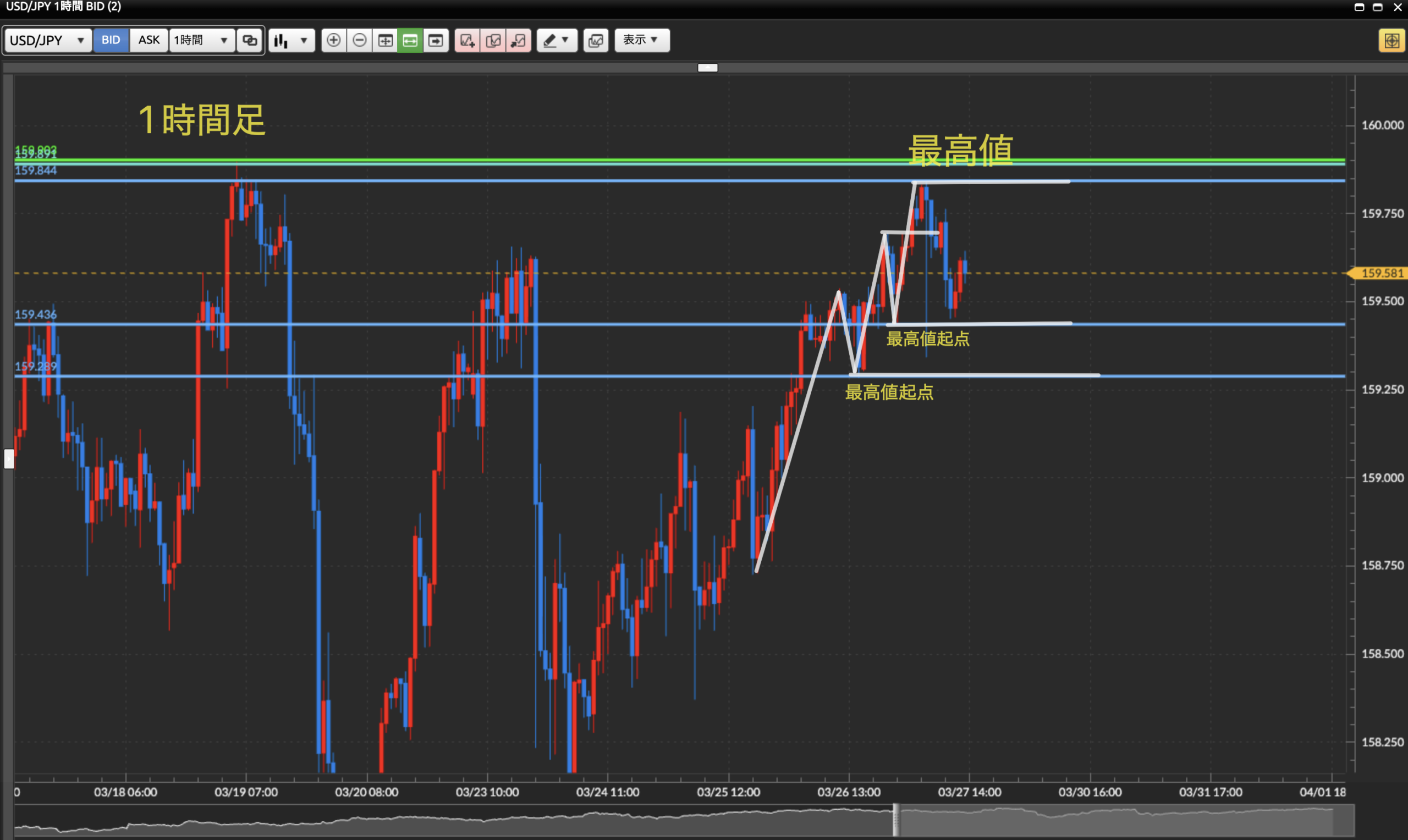
Task: Switch price to ASK
Action: click(149, 40)
